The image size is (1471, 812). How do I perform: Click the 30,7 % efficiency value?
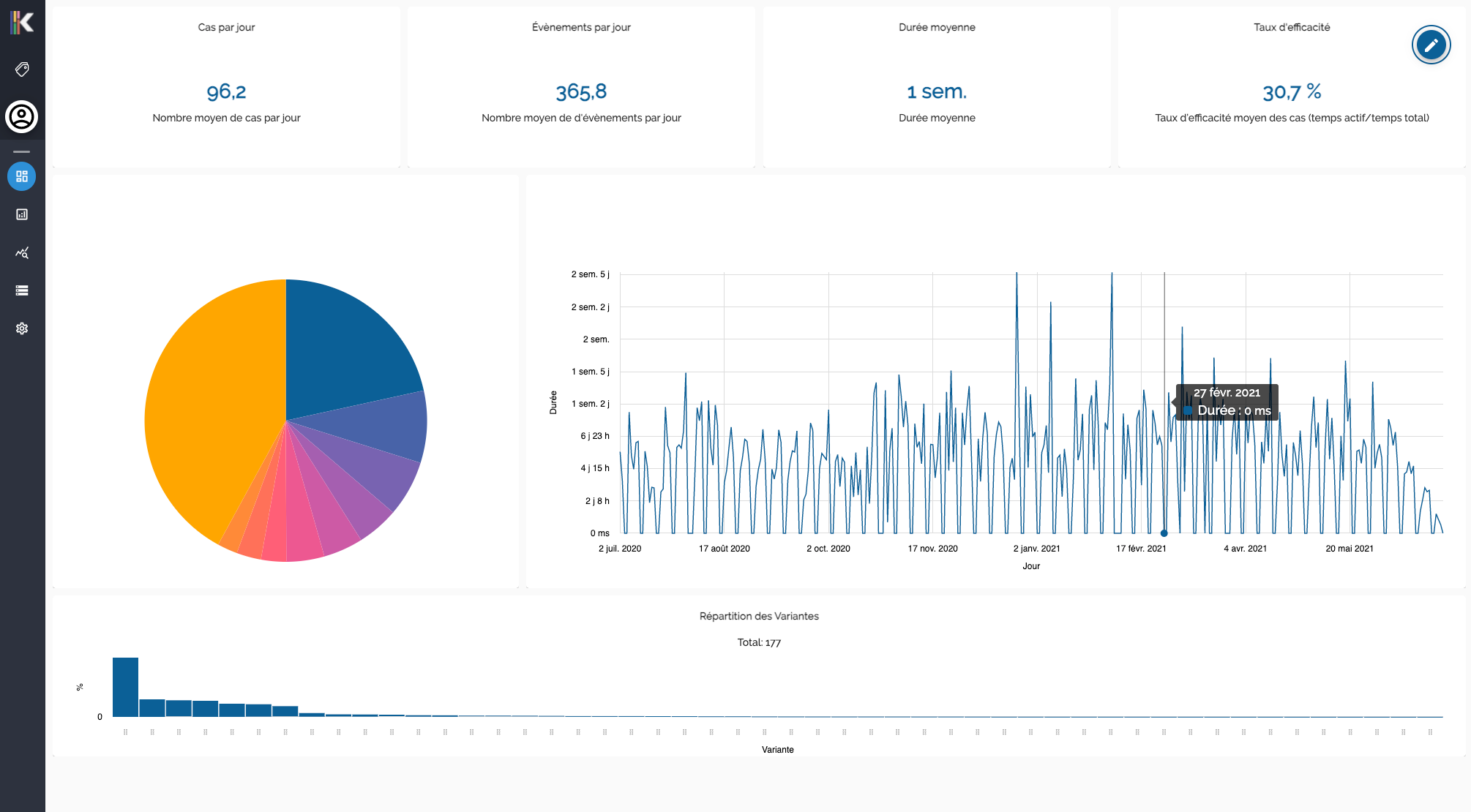(1292, 92)
